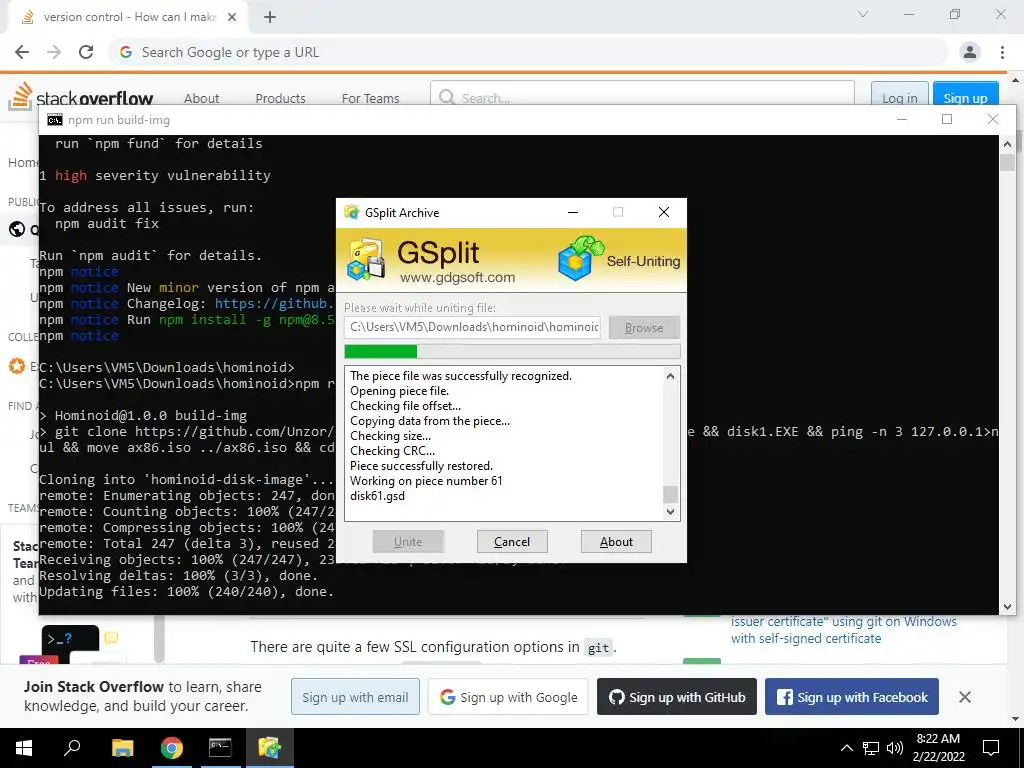Viewport: 1024px width, 768px height.
Task: Click the command prompt scroll-down arrow
Action: click(x=1007, y=607)
